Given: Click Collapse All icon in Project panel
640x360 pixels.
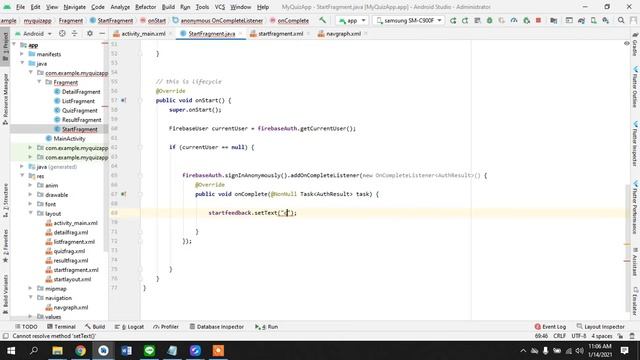Looking at the screenshot, I should click(74, 33).
